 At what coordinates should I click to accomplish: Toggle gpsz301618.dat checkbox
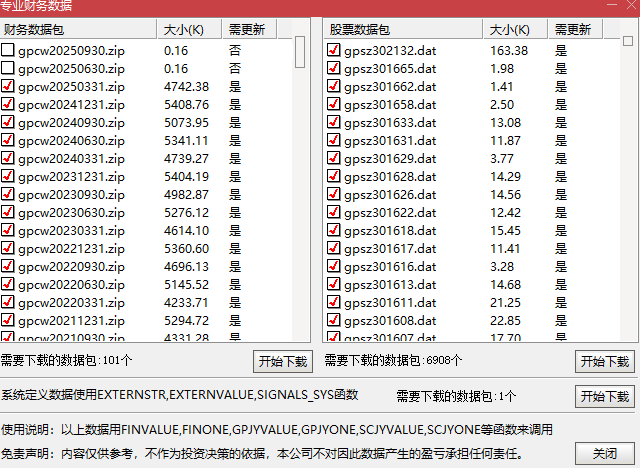[x=333, y=230]
